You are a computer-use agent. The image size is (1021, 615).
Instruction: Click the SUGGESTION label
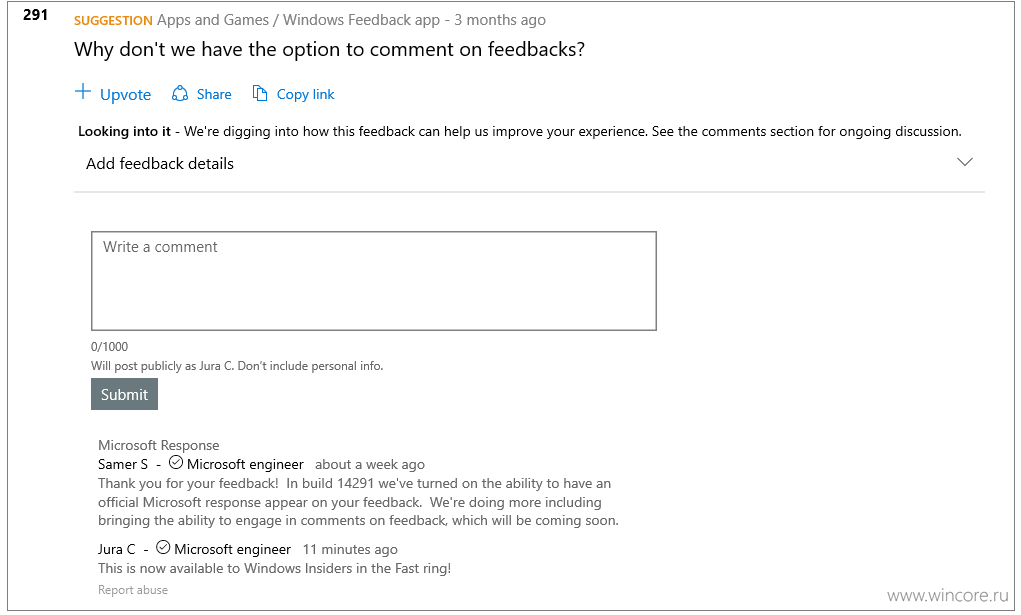[113, 21]
